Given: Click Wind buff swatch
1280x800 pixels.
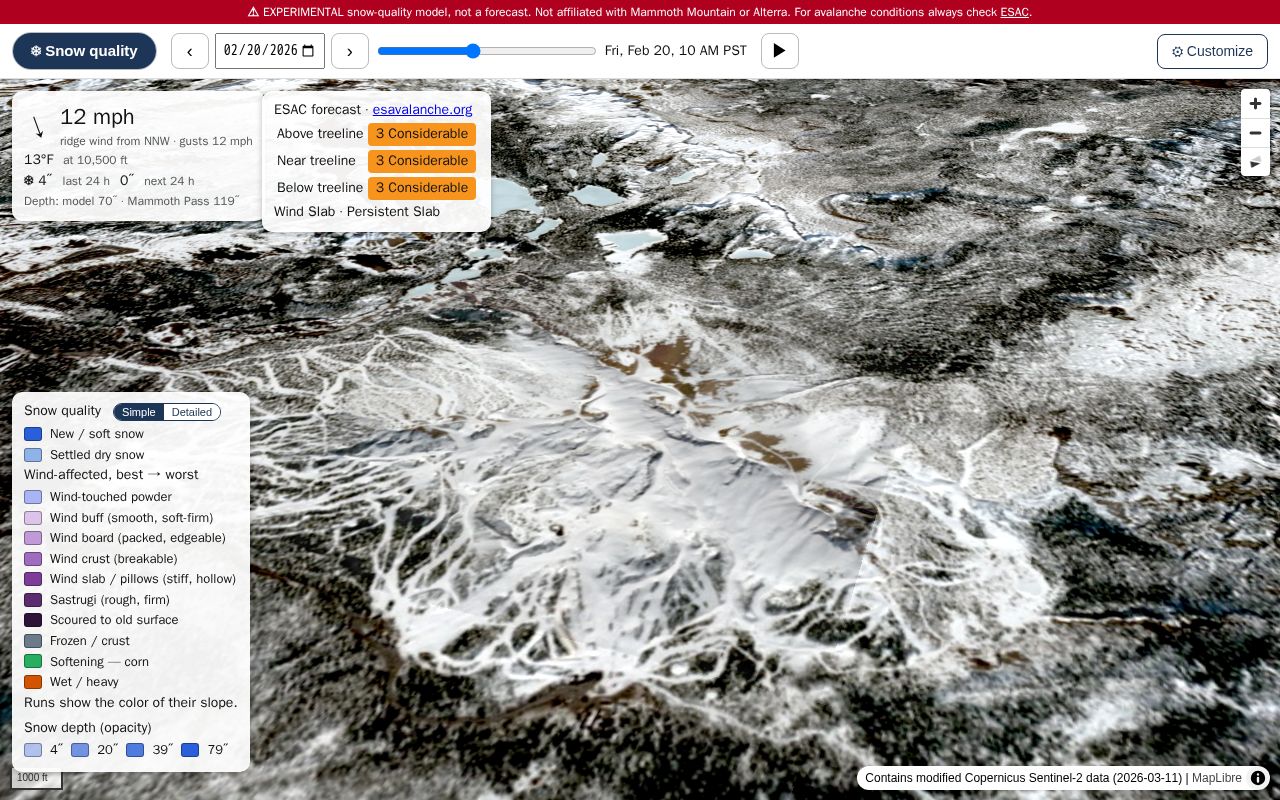Looking at the screenshot, I should (x=33, y=518).
